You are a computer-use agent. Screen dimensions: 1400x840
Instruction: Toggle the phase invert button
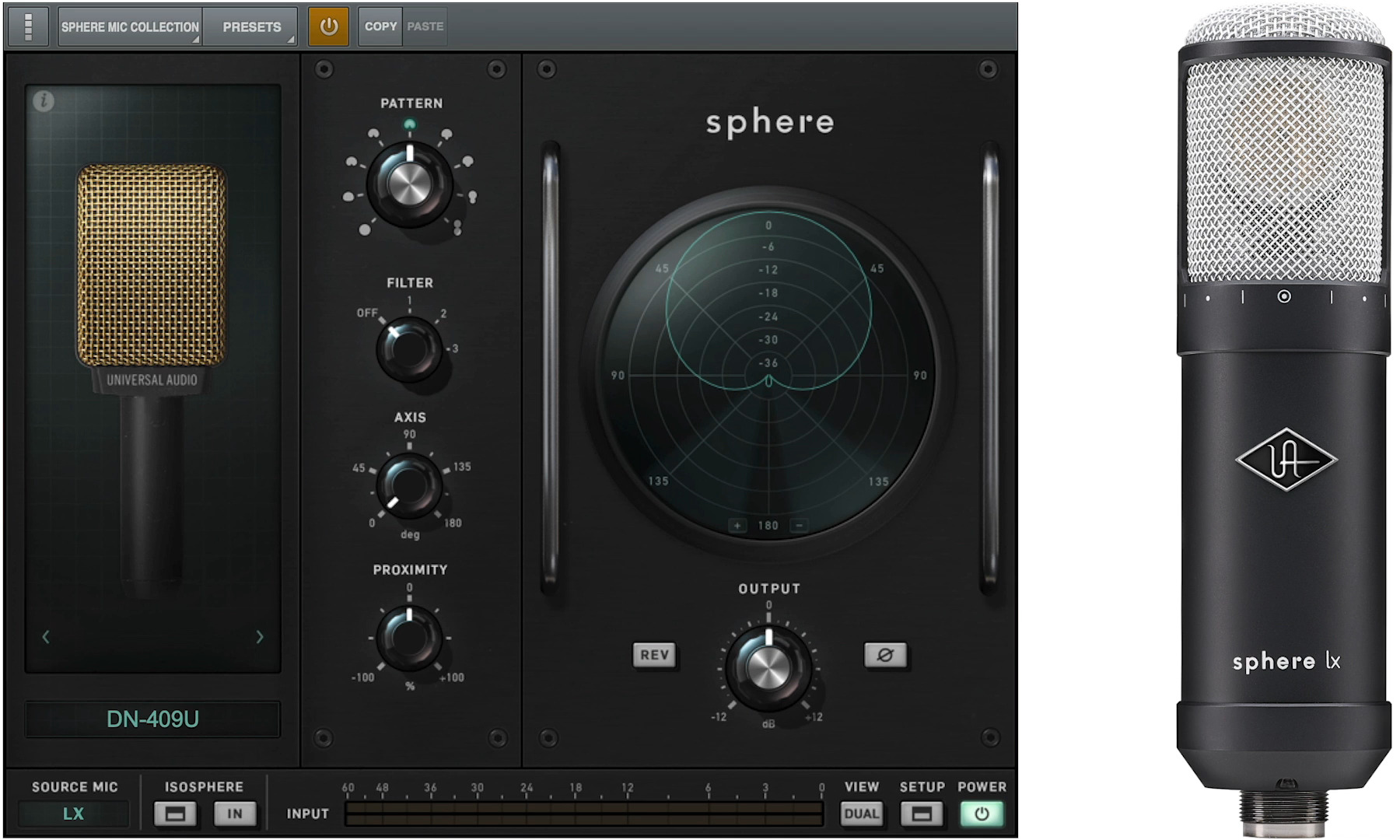[x=885, y=655]
